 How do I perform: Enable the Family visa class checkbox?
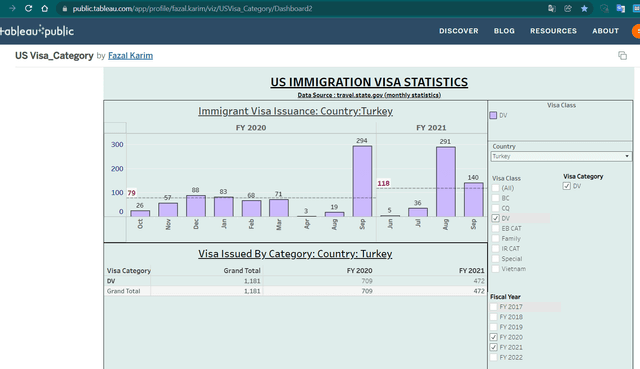(x=496, y=238)
